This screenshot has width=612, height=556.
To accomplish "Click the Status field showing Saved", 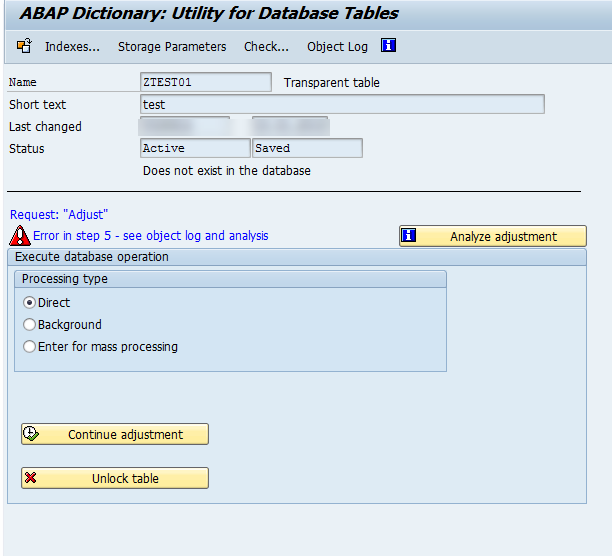I will [308, 148].
